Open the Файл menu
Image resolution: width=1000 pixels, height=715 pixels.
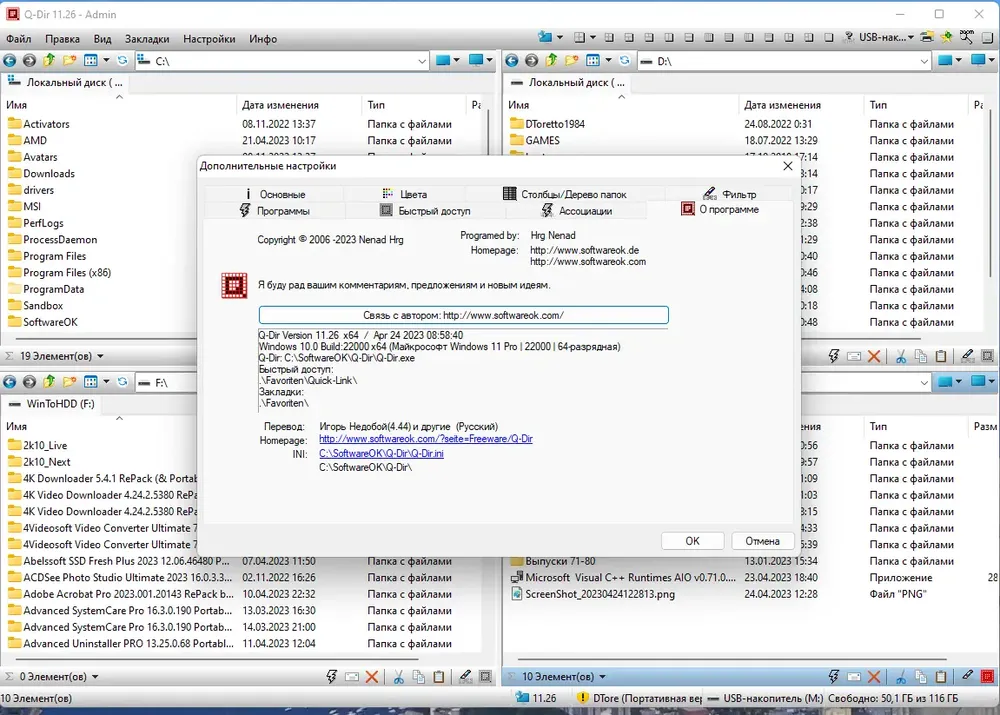[x=18, y=39]
